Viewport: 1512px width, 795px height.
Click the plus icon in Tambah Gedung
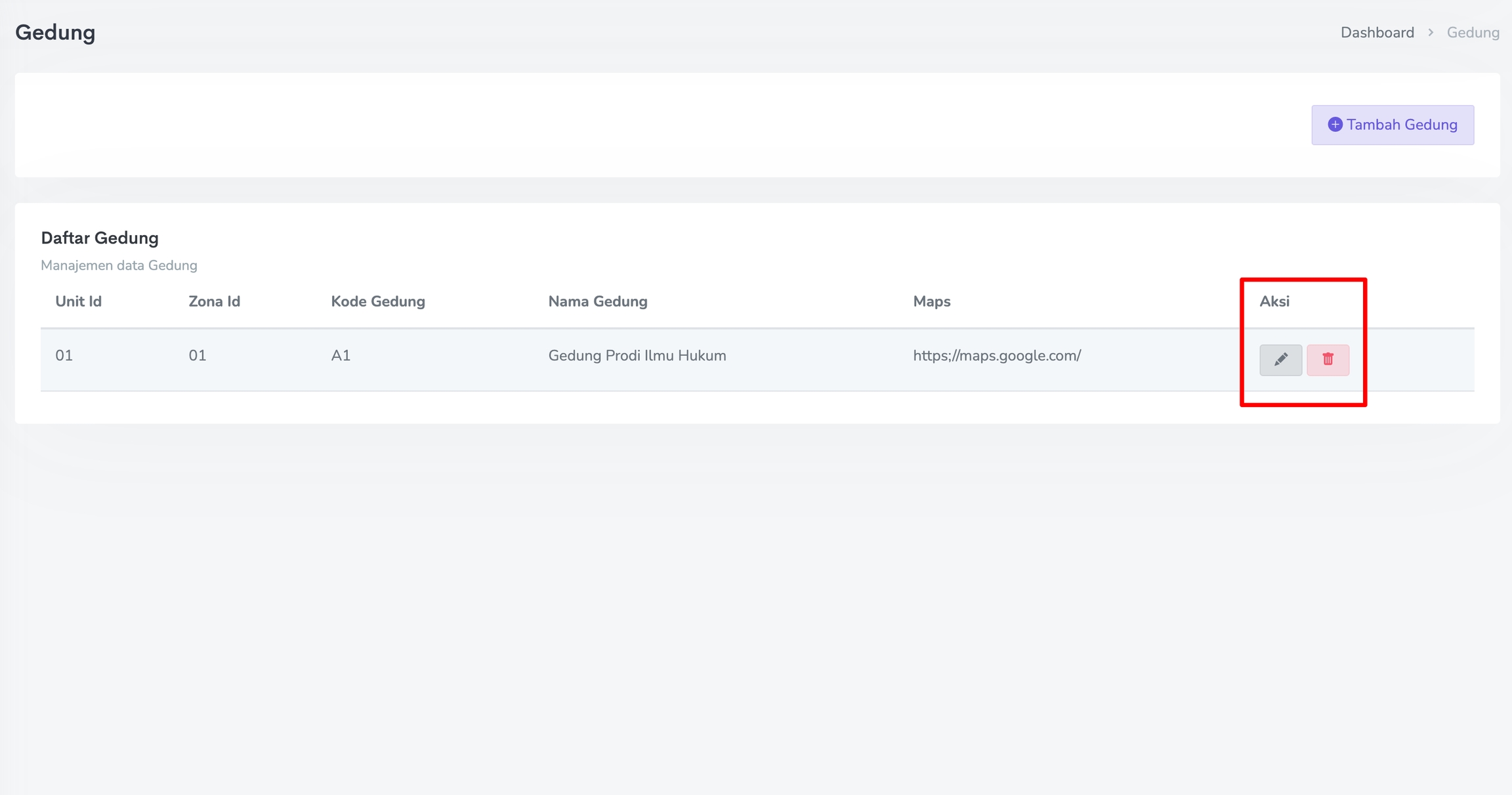click(x=1335, y=125)
